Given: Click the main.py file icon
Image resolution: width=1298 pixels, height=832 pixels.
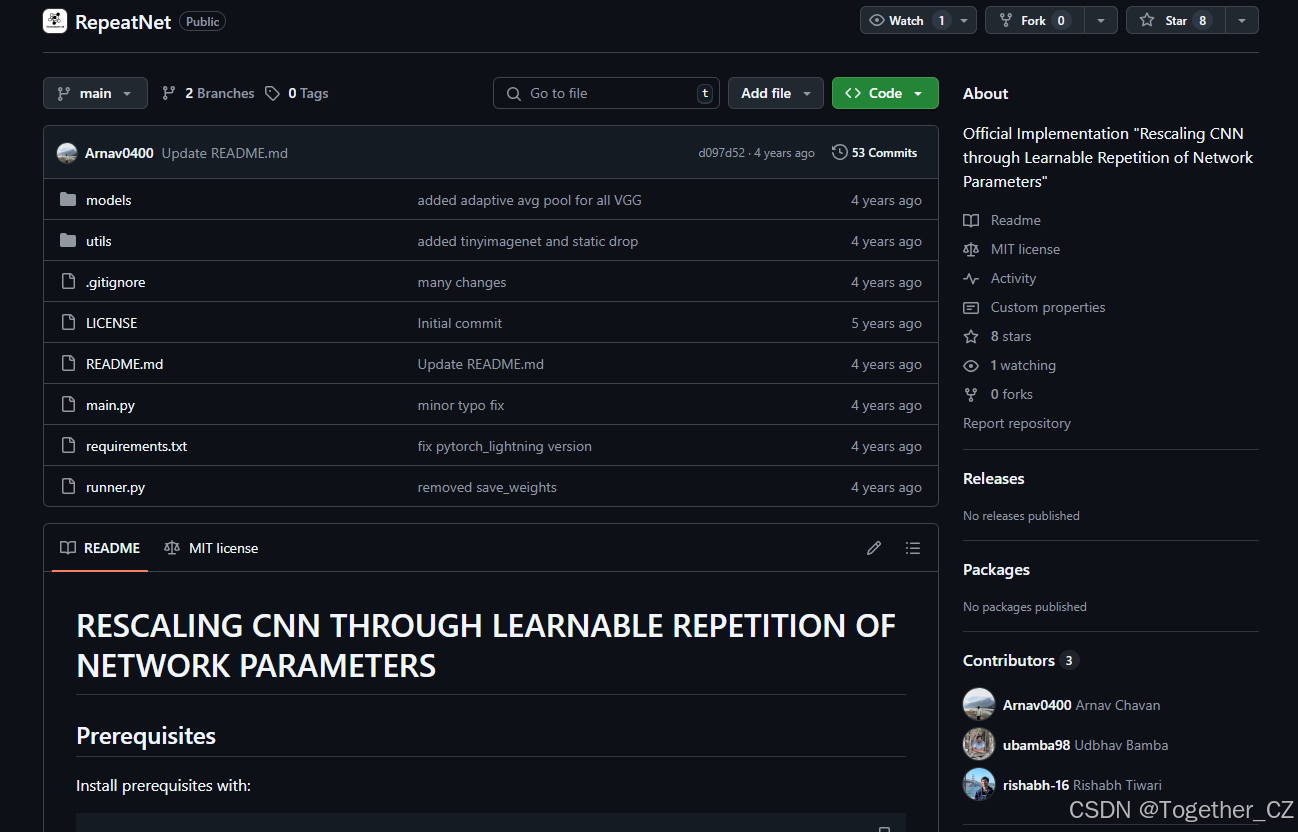Looking at the screenshot, I should point(68,405).
